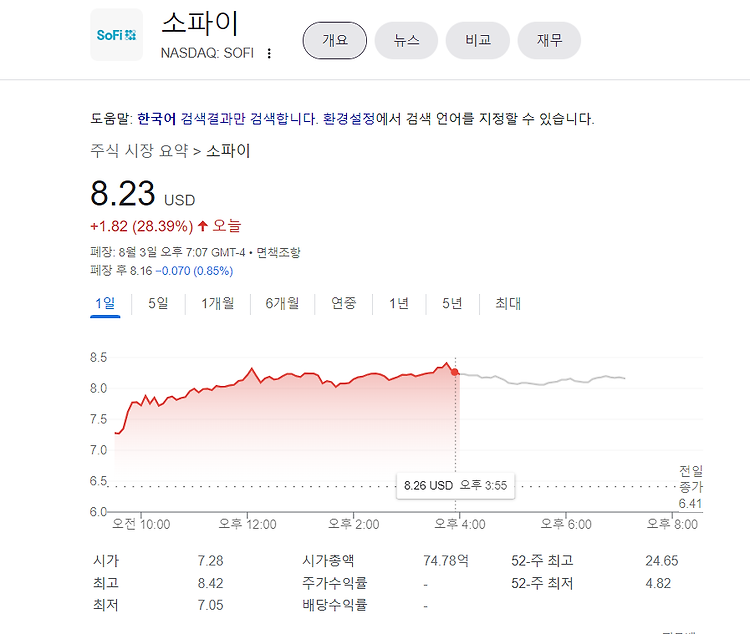
Task: Click the 폐장 후 8.16 after-hours text
Action: 121,271
